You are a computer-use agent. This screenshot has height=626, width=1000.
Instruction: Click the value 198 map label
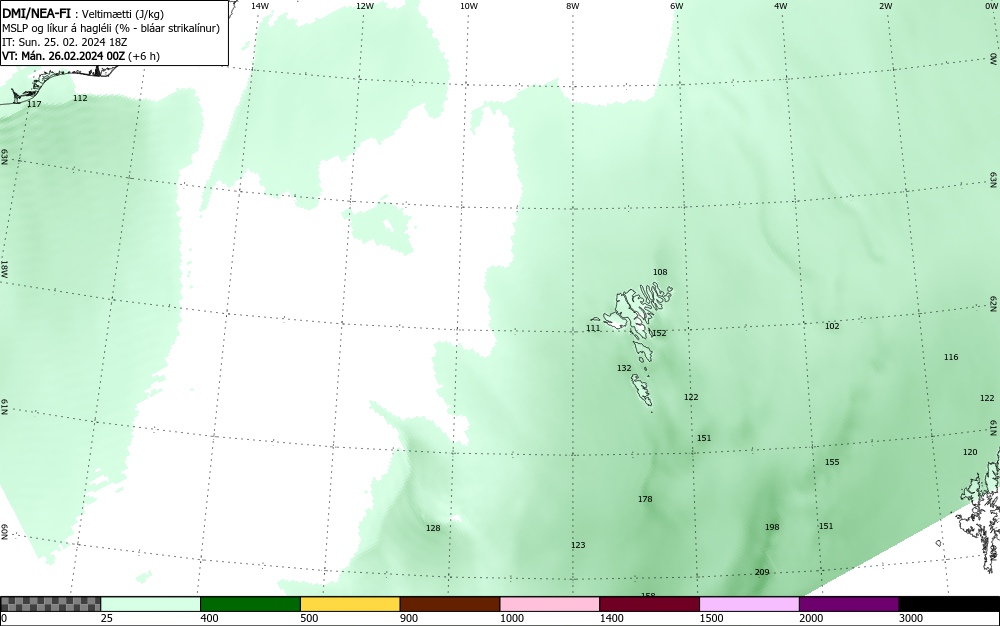tap(772, 527)
